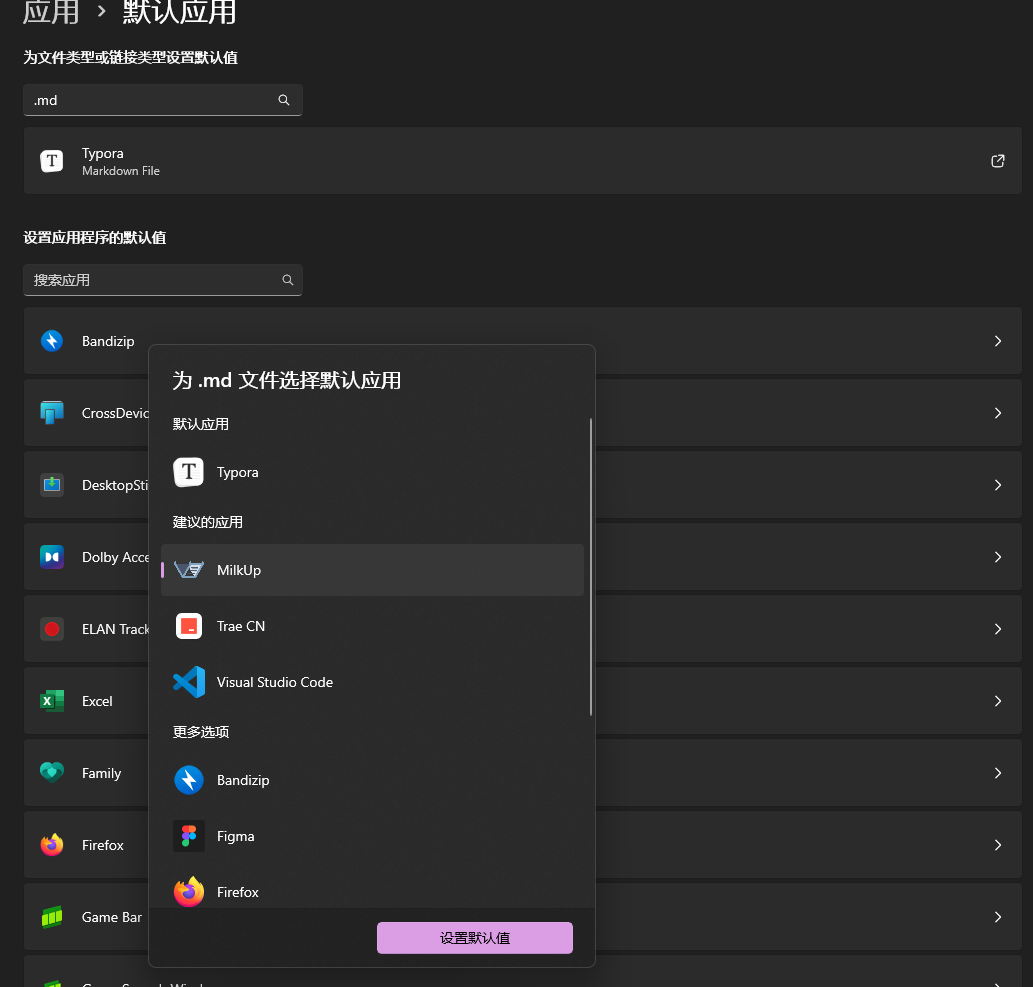Expand the Firefox row chevron
The width and height of the screenshot is (1033, 987).
pos(997,845)
